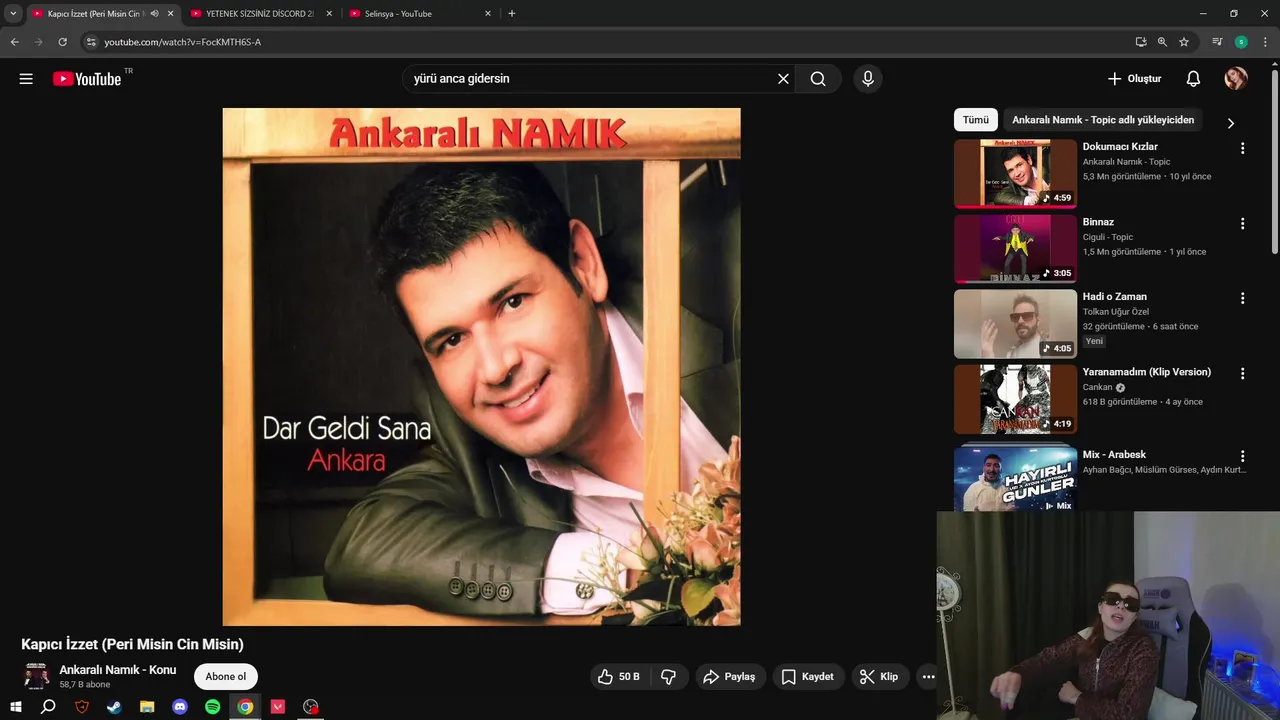1280x720 pixels.
Task: Open options menu for Binnaz video
Action: [1243, 224]
